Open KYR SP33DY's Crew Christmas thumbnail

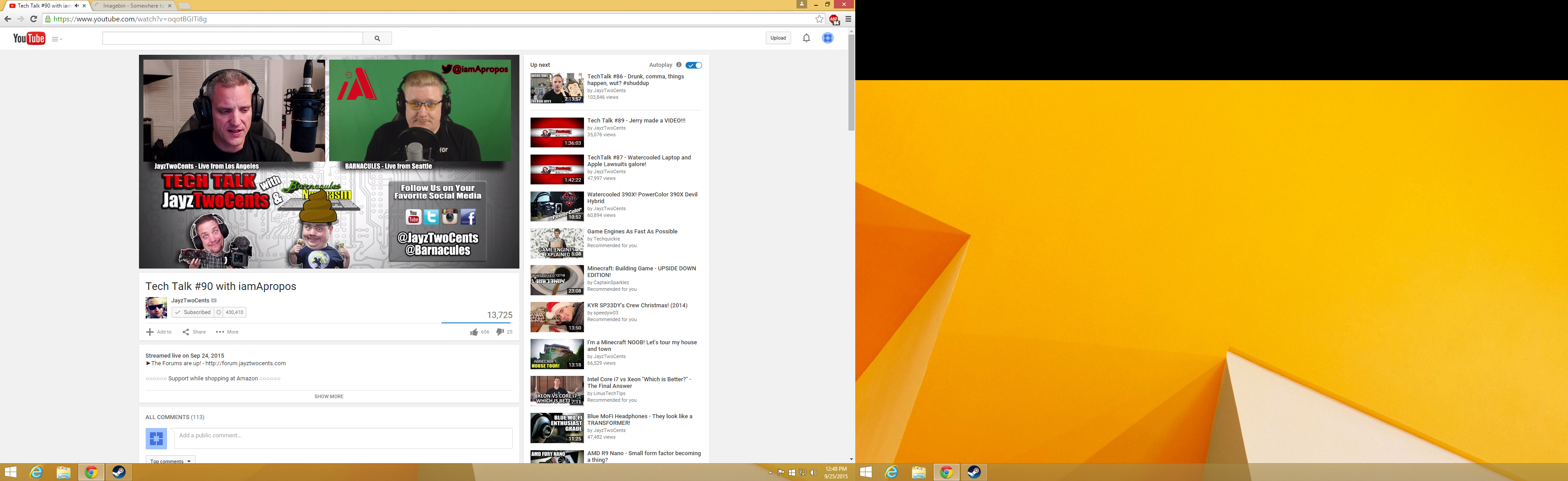point(556,317)
